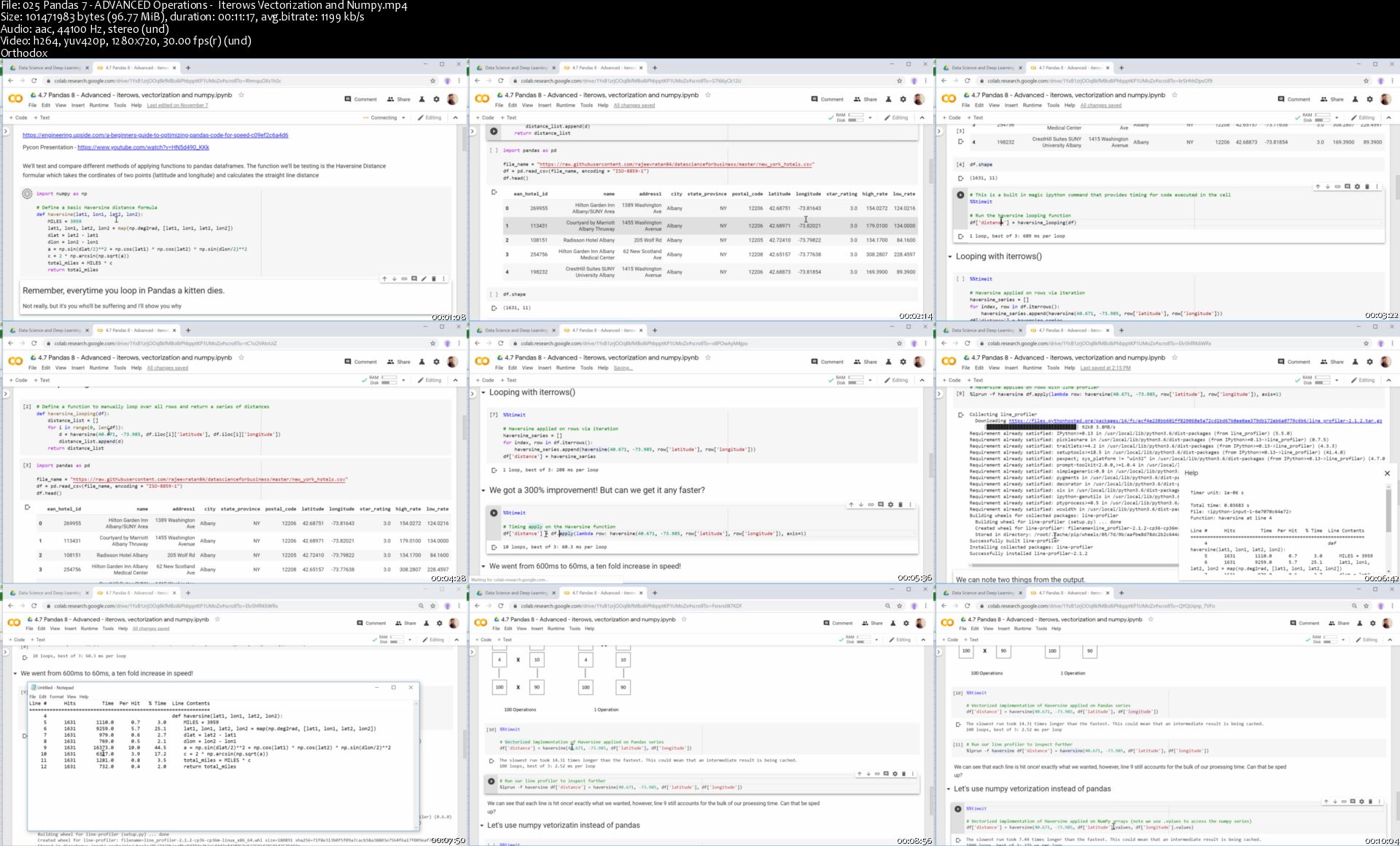The height and width of the screenshot is (846, 1400).
Task: Open the Format menu in Notepad
Action: tap(56, 696)
